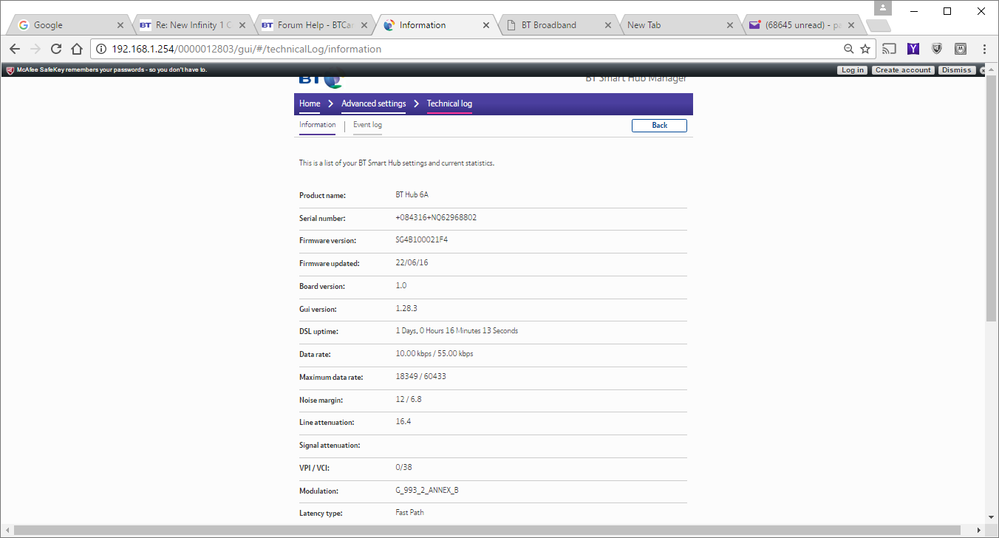Bookmark this page with the star icon
Screen dimensions: 999x538
coord(865,49)
